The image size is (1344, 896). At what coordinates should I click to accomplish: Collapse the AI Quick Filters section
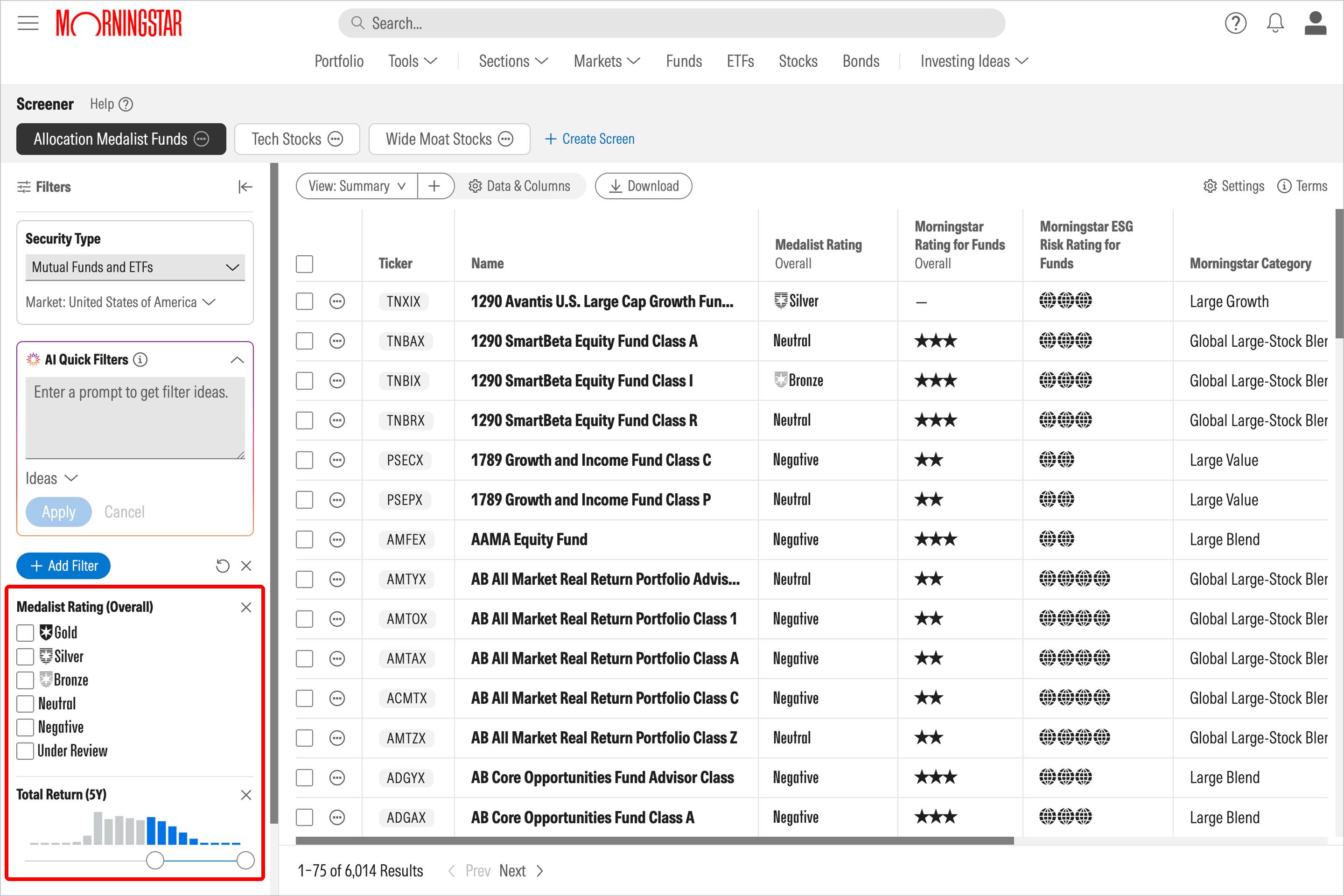[x=237, y=359]
